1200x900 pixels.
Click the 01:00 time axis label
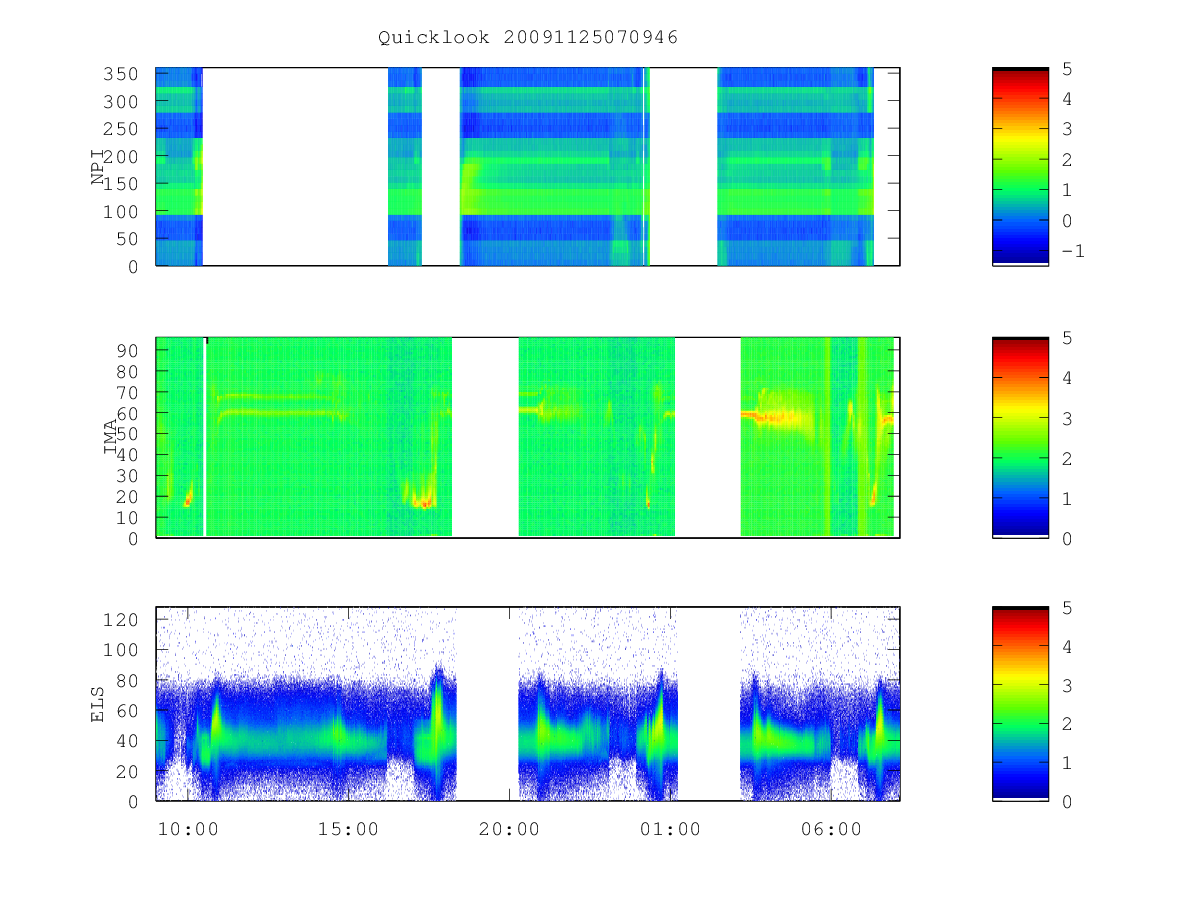tap(670, 830)
